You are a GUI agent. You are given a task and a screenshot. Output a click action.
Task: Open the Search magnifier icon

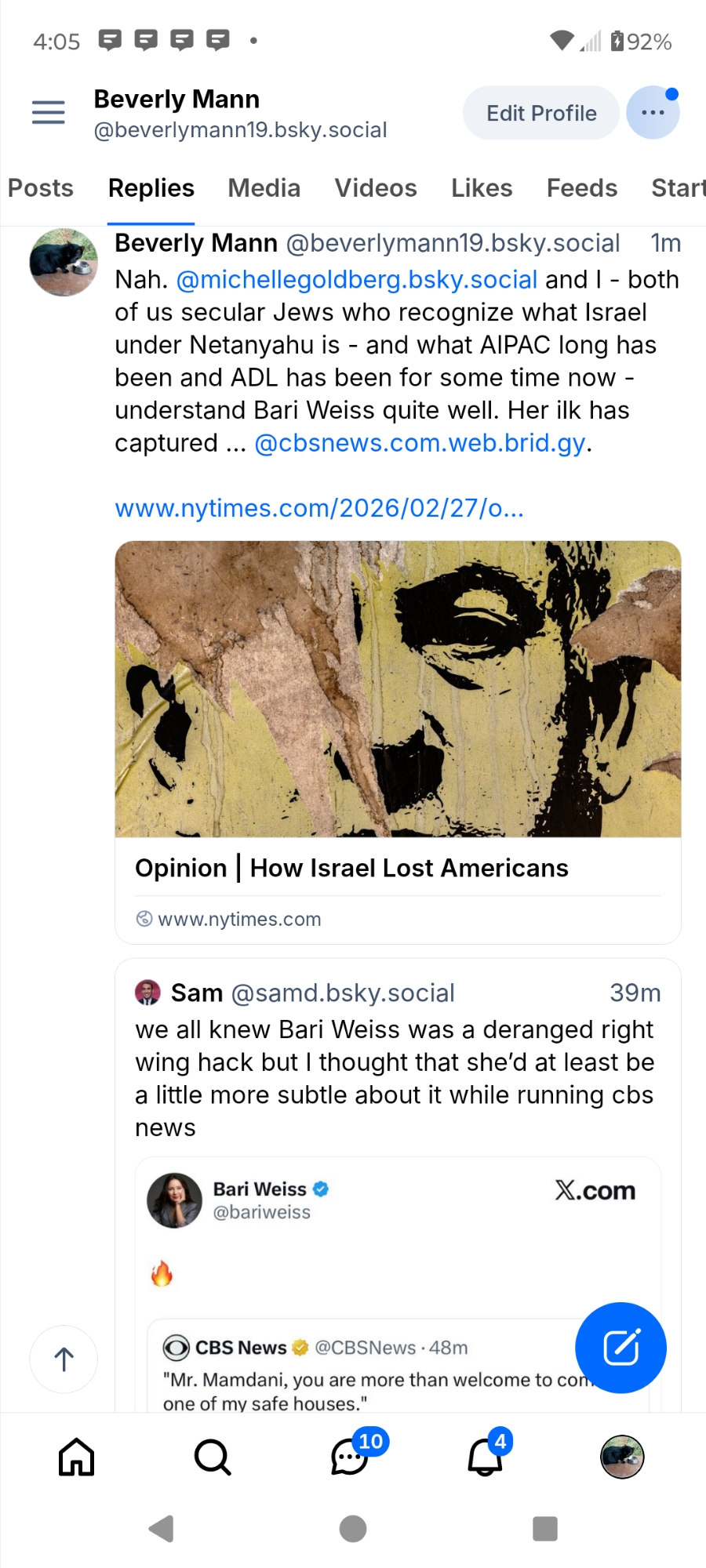[x=213, y=1457]
